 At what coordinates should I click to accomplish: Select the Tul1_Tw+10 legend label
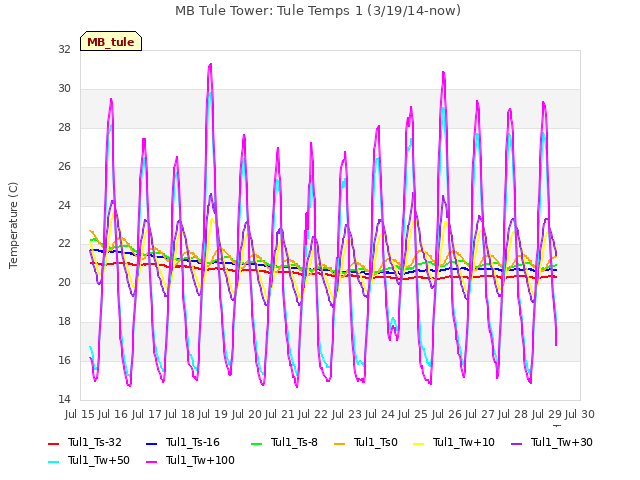click(x=464, y=442)
